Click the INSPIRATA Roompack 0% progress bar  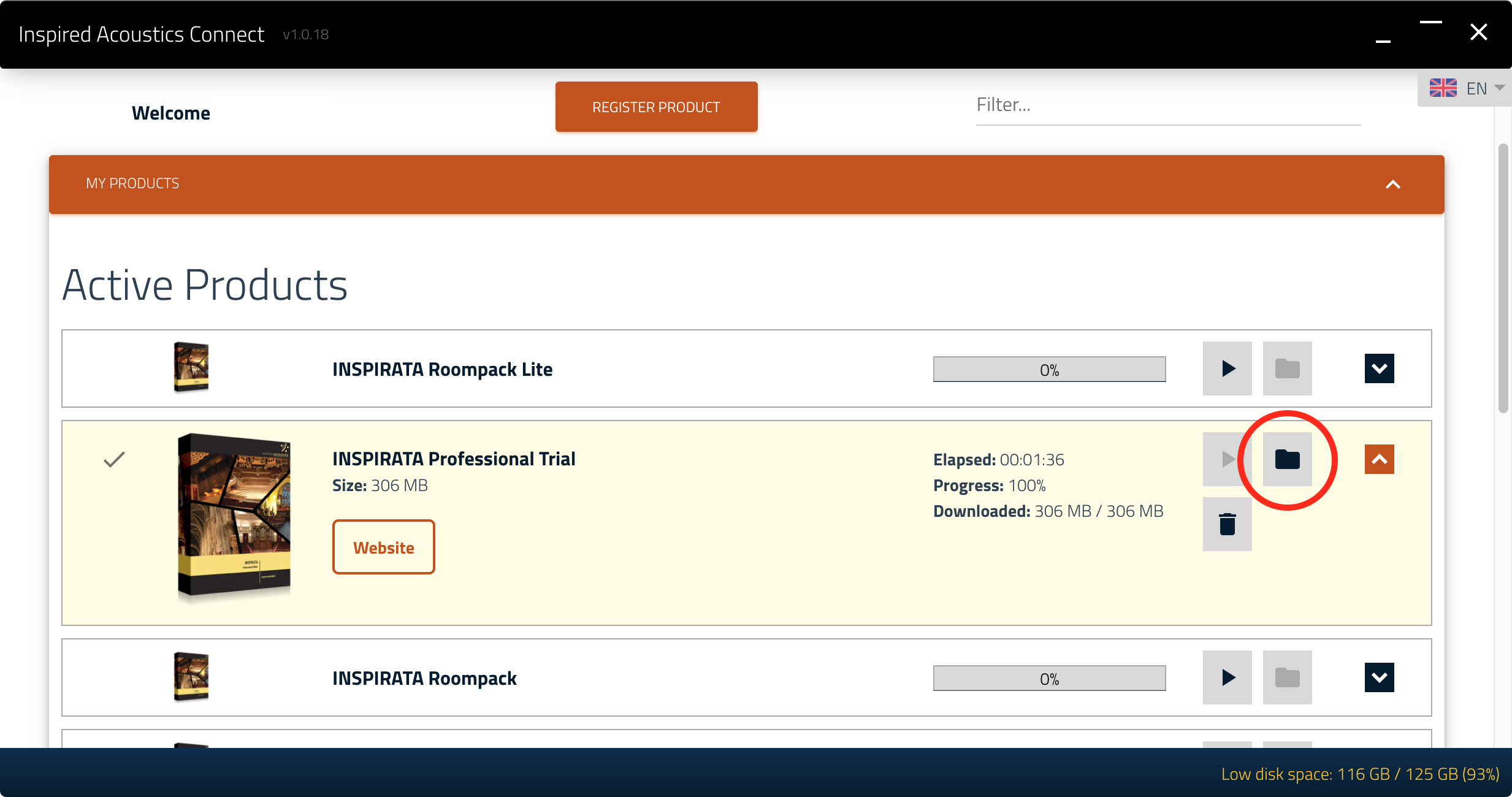pos(1049,678)
